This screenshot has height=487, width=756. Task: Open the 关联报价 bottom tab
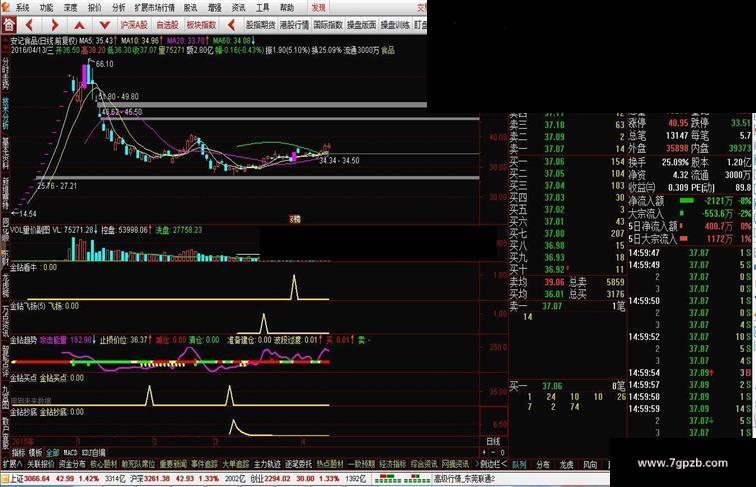point(41,464)
